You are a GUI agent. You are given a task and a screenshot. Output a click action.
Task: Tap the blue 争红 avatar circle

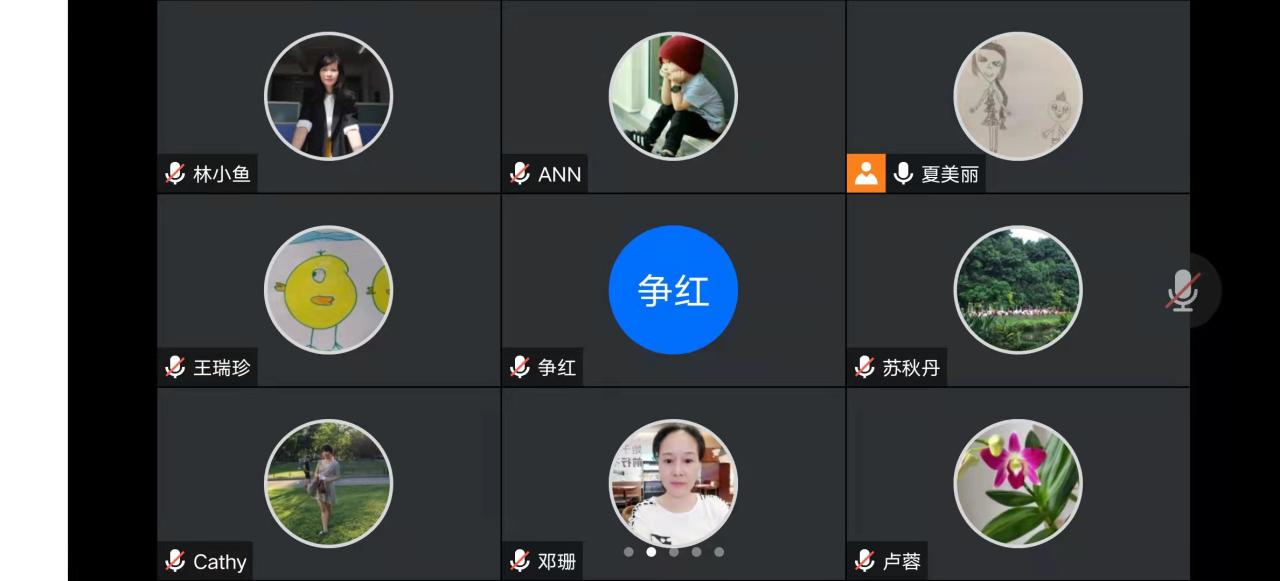click(673, 290)
